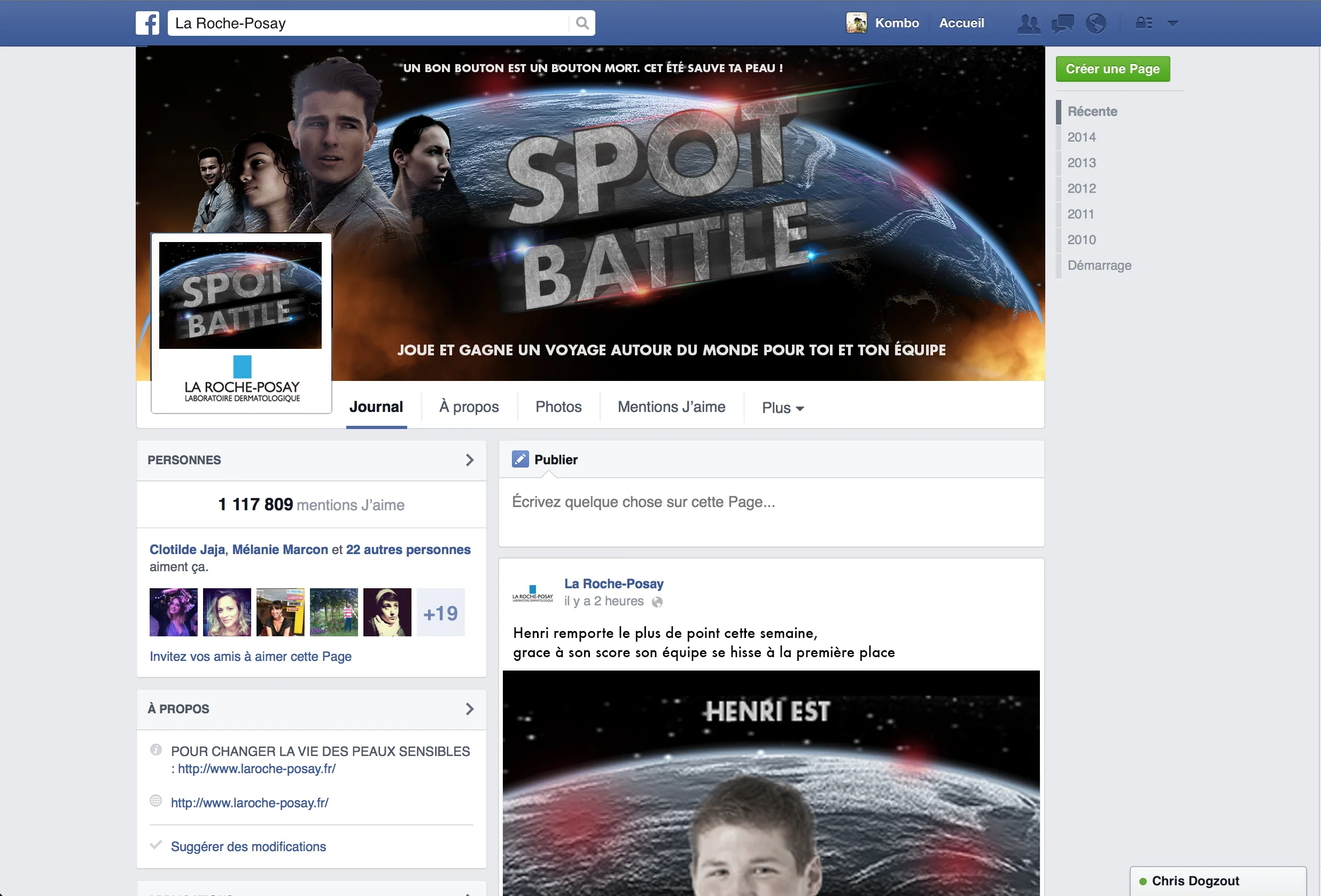Click the privacy shortcuts lock icon
Image resolution: width=1321 pixels, height=896 pixels.
(1144, 24)
